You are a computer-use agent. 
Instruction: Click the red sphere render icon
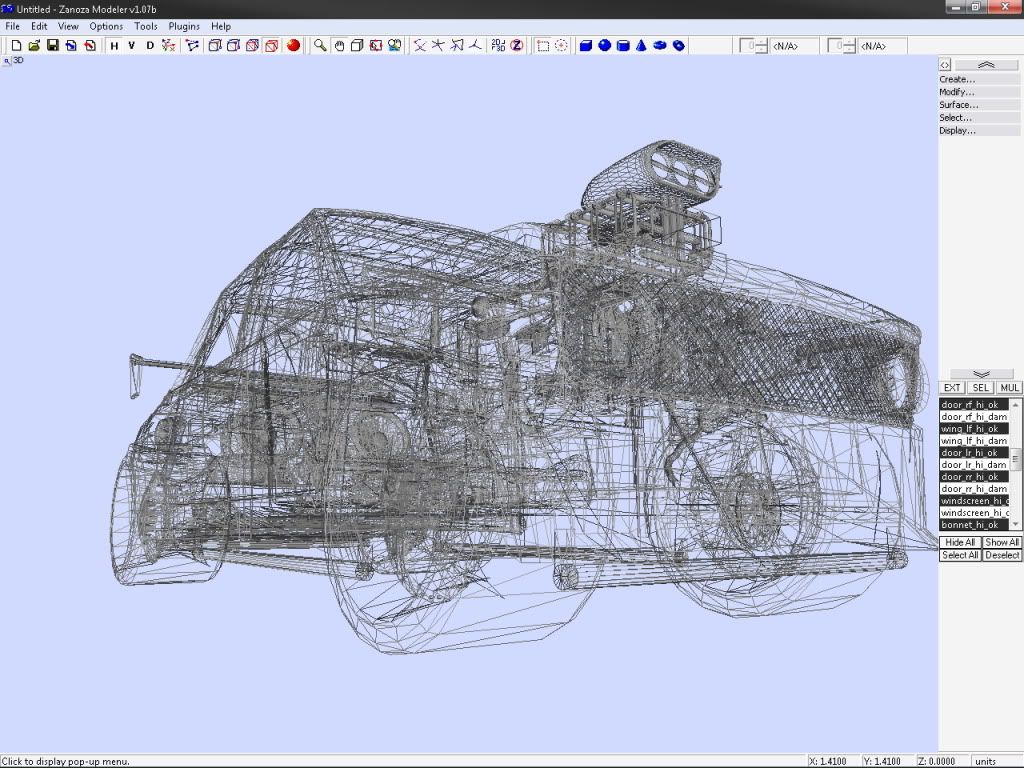[x=293, y=45]
